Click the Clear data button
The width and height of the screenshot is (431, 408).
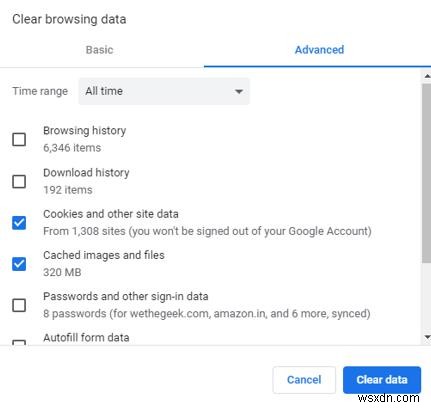pyautogui.click(x=382, y=380)
